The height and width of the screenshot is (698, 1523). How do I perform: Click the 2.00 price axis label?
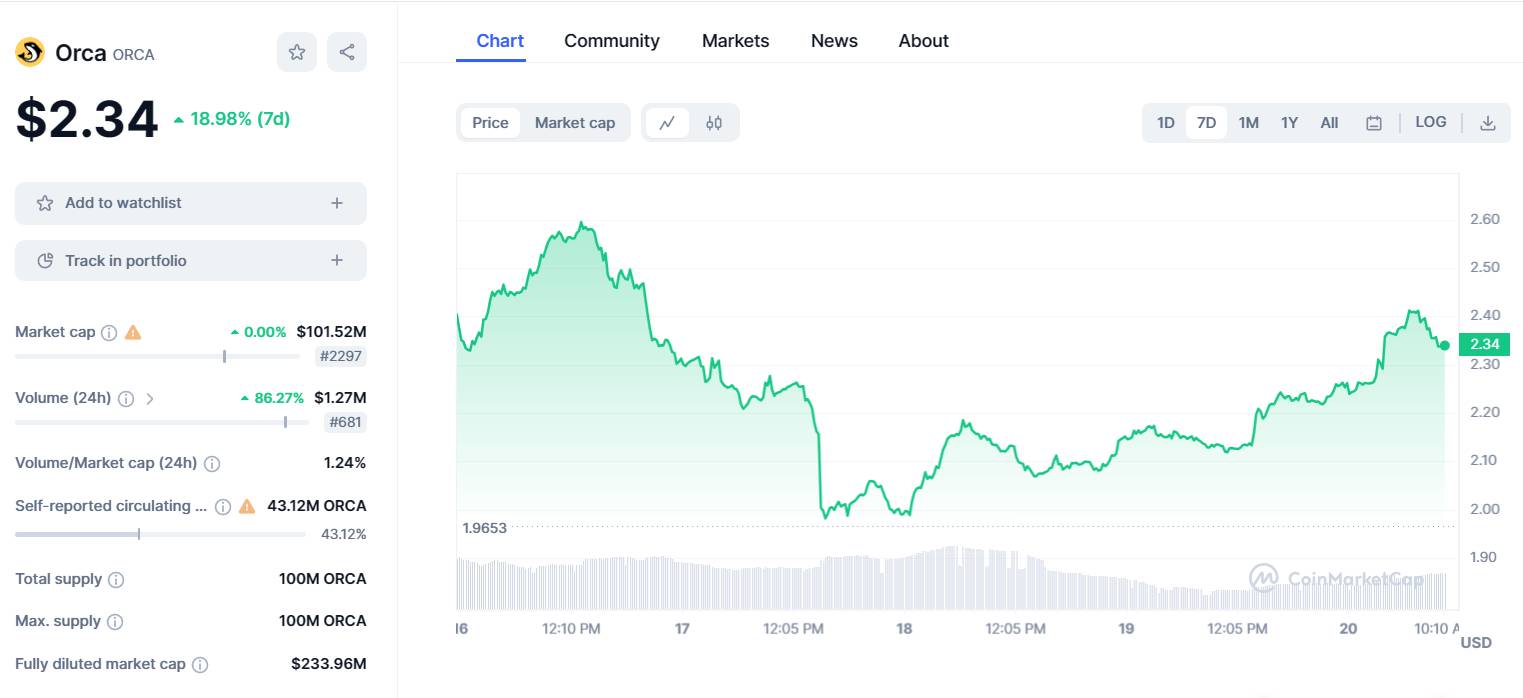[1485, 509]
